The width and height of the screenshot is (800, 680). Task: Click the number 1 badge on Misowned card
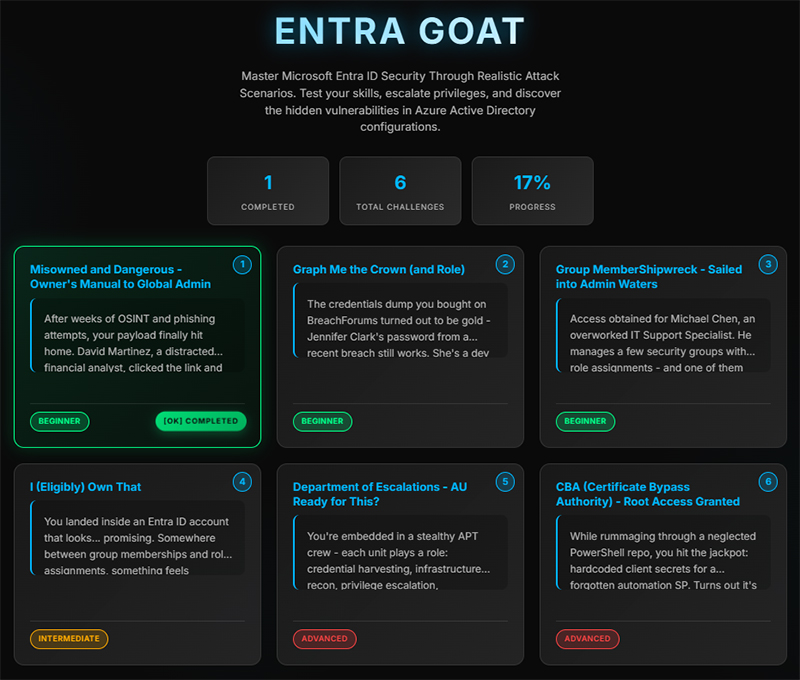coord(242,265)
